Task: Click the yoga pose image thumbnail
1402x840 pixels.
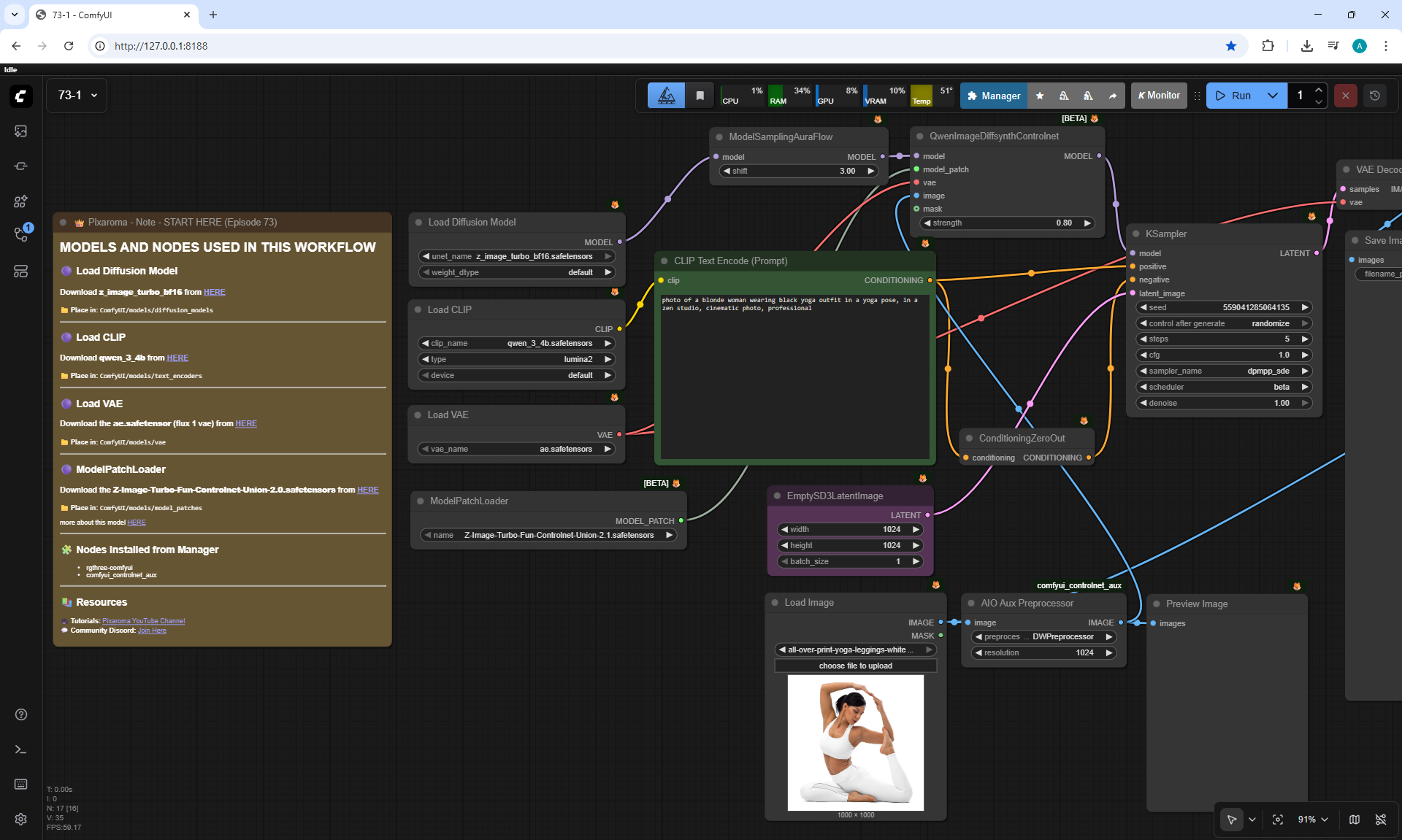Action: (x=855, y=742)
